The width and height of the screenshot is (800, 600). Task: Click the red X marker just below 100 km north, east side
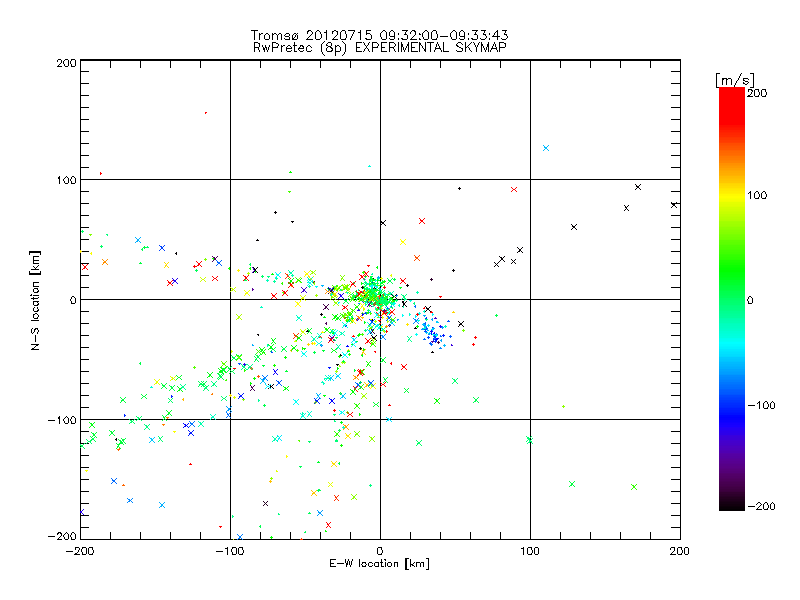[x=514, y=189]
